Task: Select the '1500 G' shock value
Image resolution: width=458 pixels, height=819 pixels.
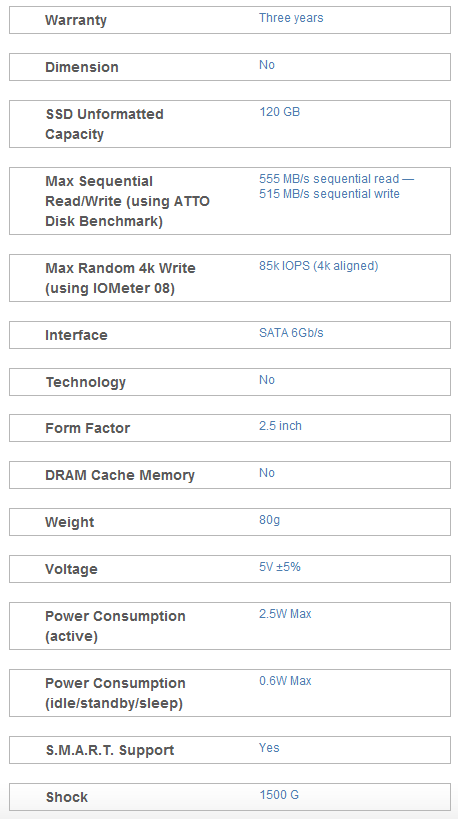Action: (279, 795)
